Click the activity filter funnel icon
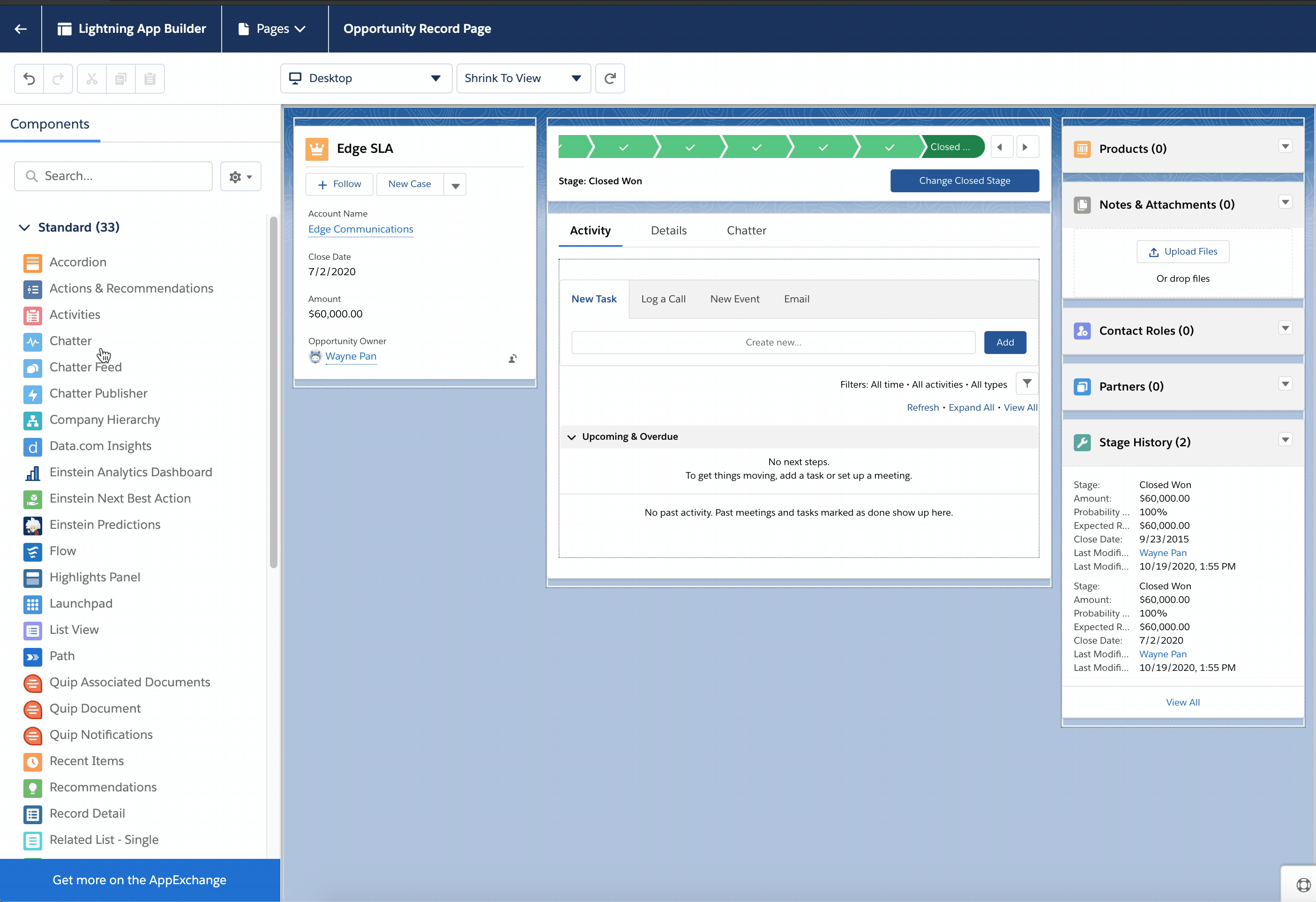1316x902 pixels. [x=1027, y=383]
